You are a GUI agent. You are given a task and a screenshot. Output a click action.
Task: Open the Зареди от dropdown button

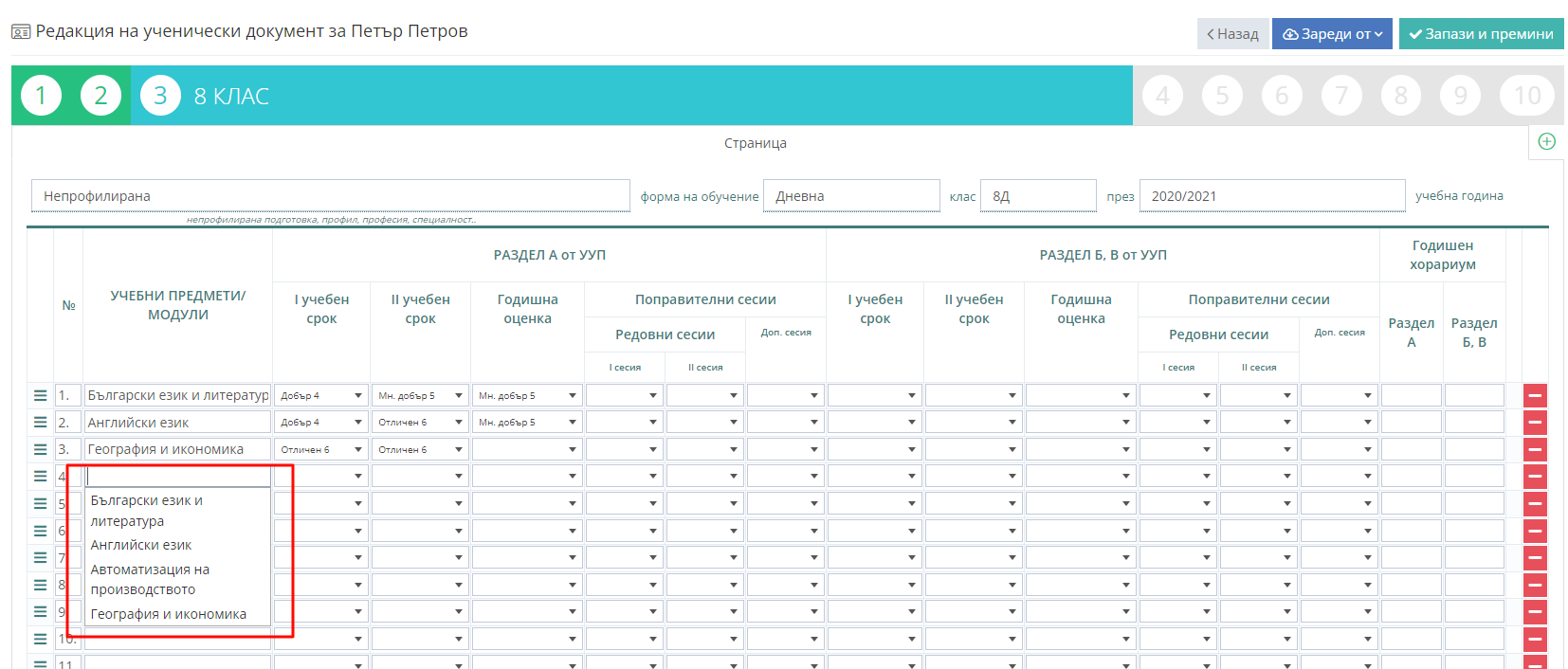coord(1332,33)
